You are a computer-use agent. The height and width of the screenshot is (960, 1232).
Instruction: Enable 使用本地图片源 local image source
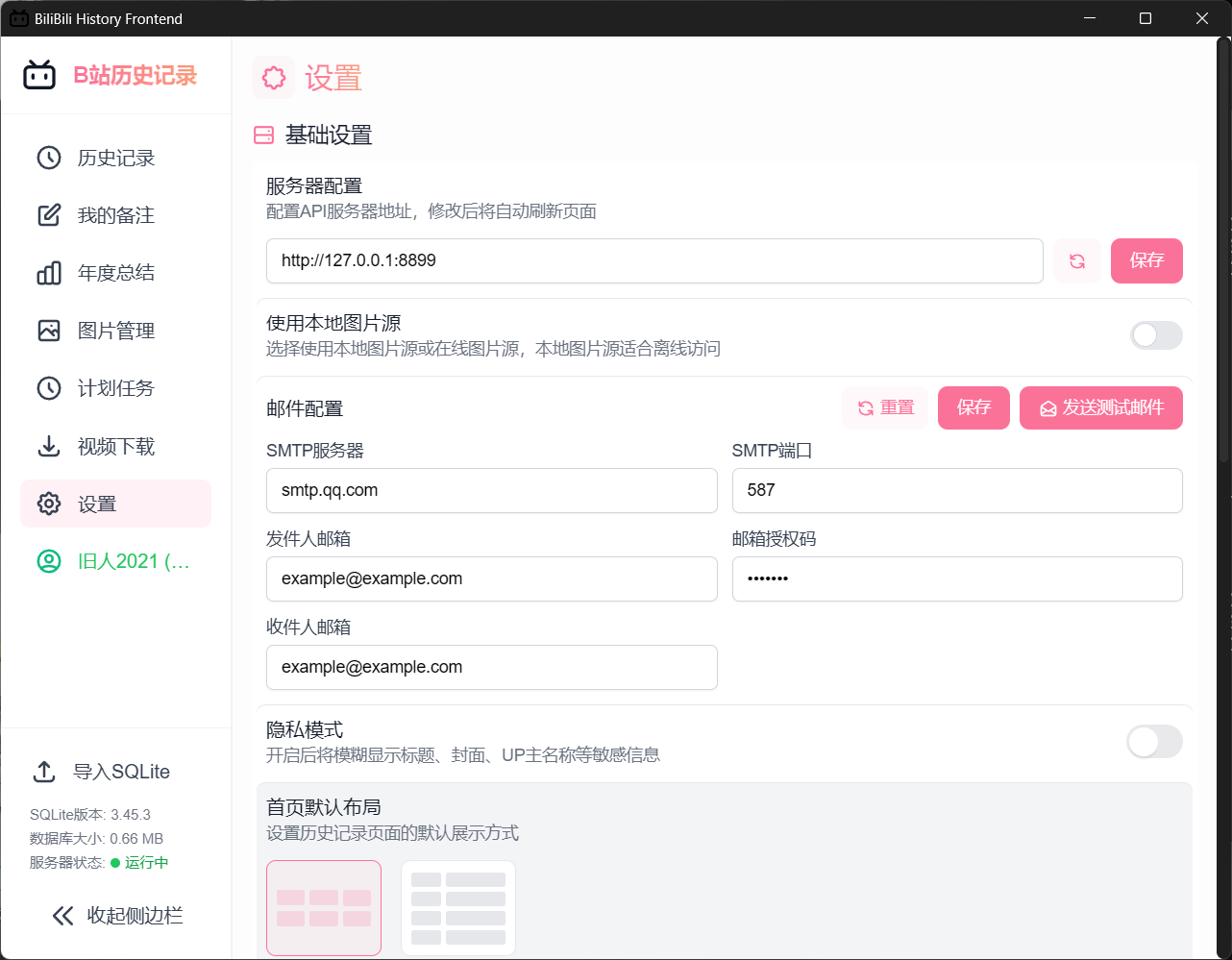pos(1155,334)
